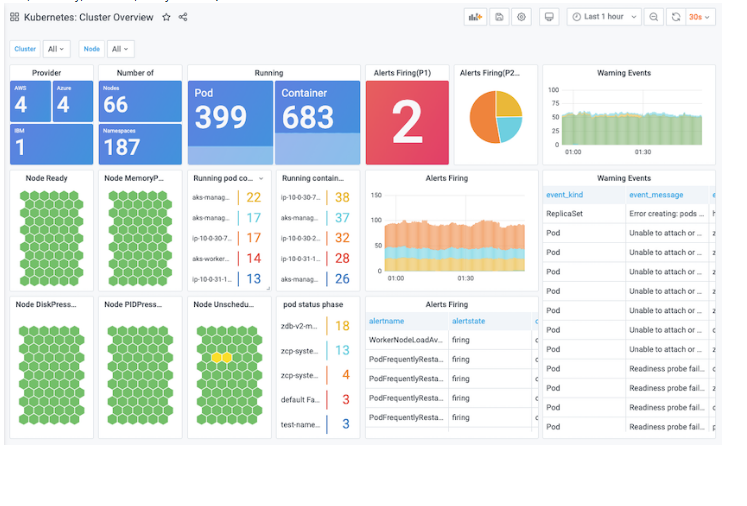Image resolution: width=747 pixels, height=506 pixels.
Task: Click the IBM provider stat tile
Action: pyautogui.click(x=51, y=144)
